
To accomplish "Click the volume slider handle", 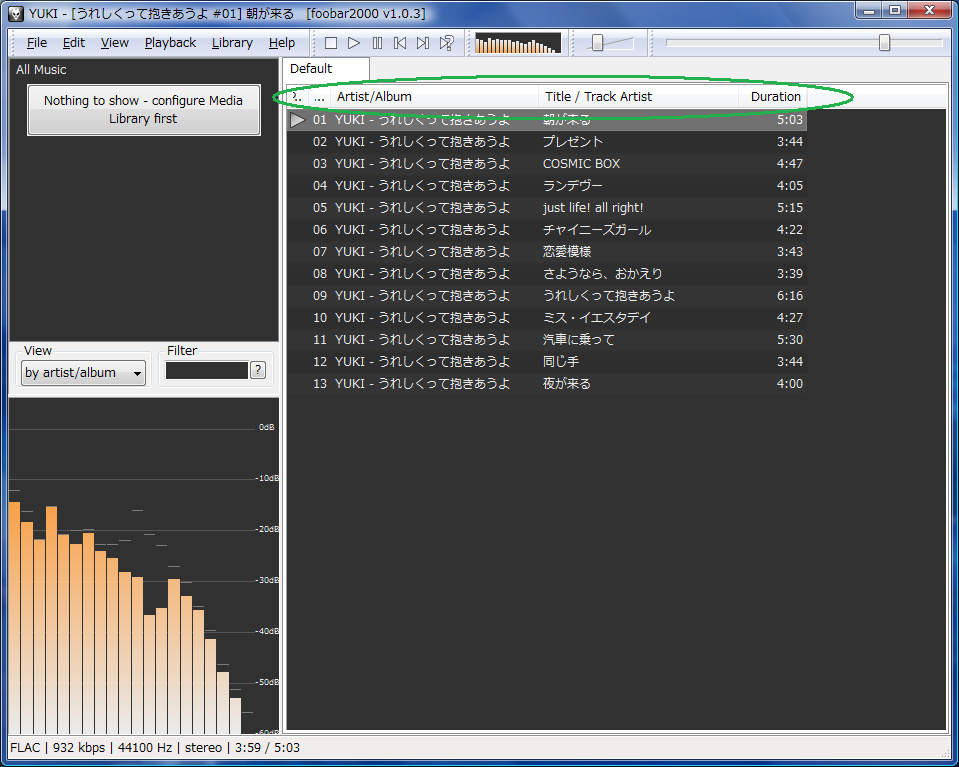I will click(x=598, y=43).
